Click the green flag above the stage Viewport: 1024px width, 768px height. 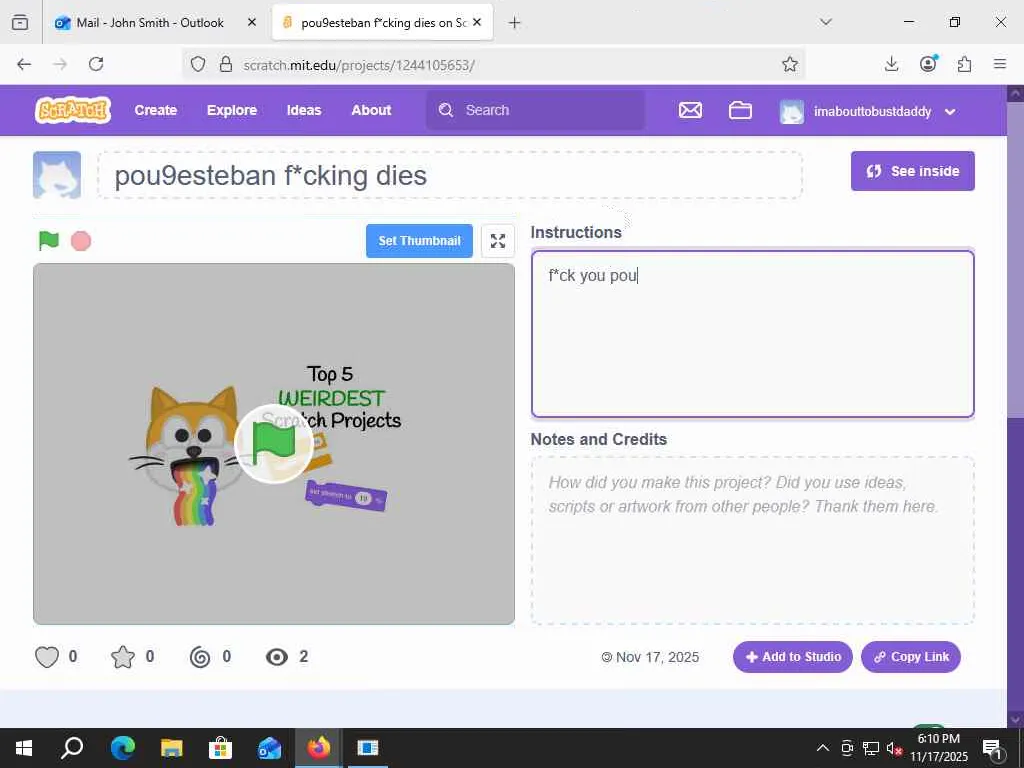click(48, 241)
